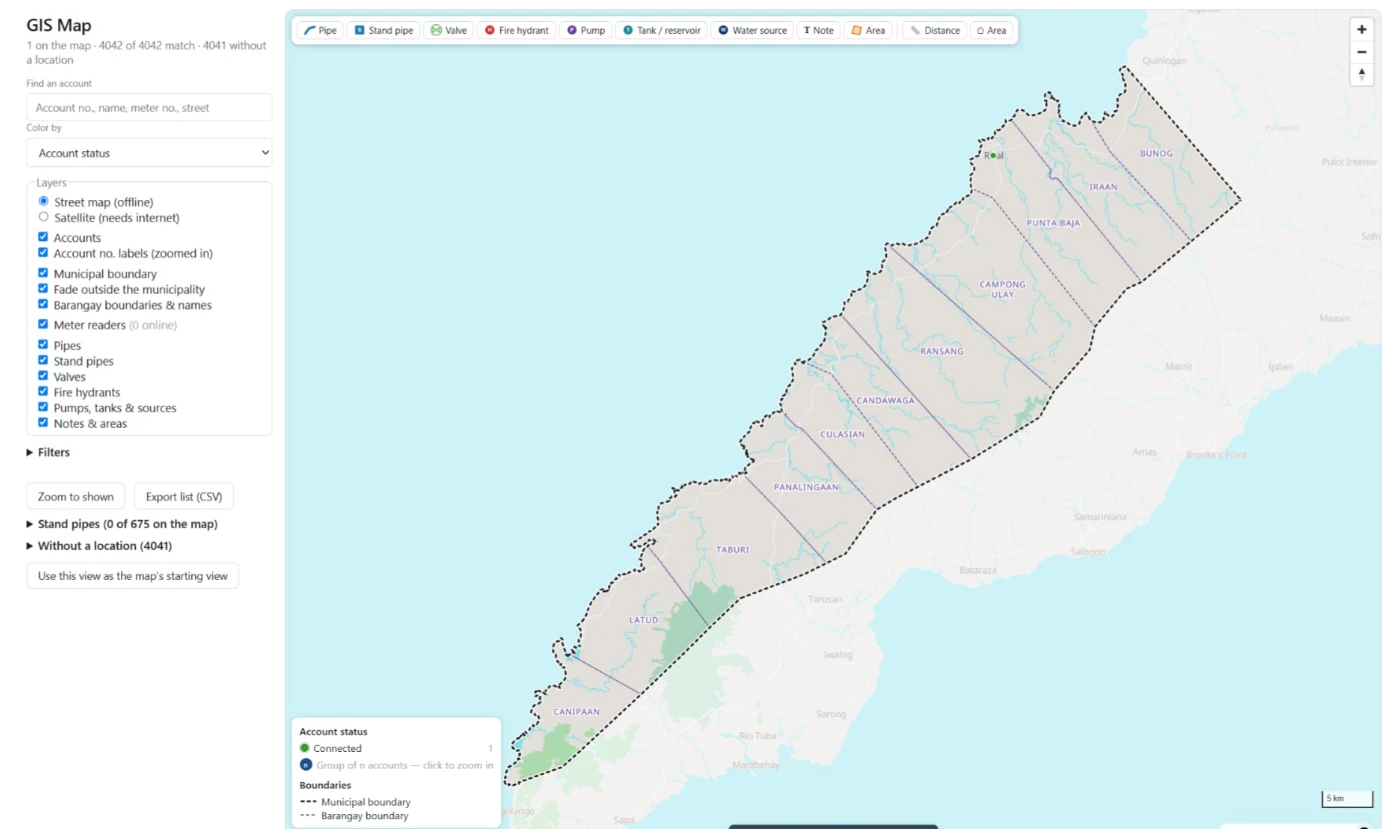The image size is (1399, 829).
Task: Click the PANALINGAAN barangay label
Action: coord(806,487)
